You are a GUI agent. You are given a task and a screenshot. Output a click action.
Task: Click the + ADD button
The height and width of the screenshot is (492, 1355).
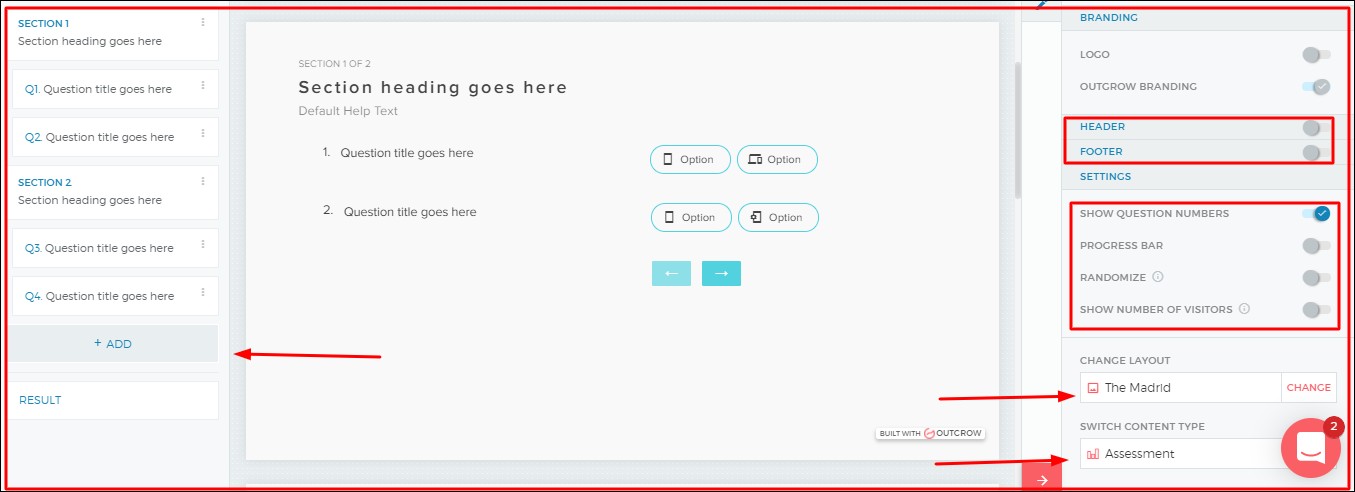coord(113,344)
